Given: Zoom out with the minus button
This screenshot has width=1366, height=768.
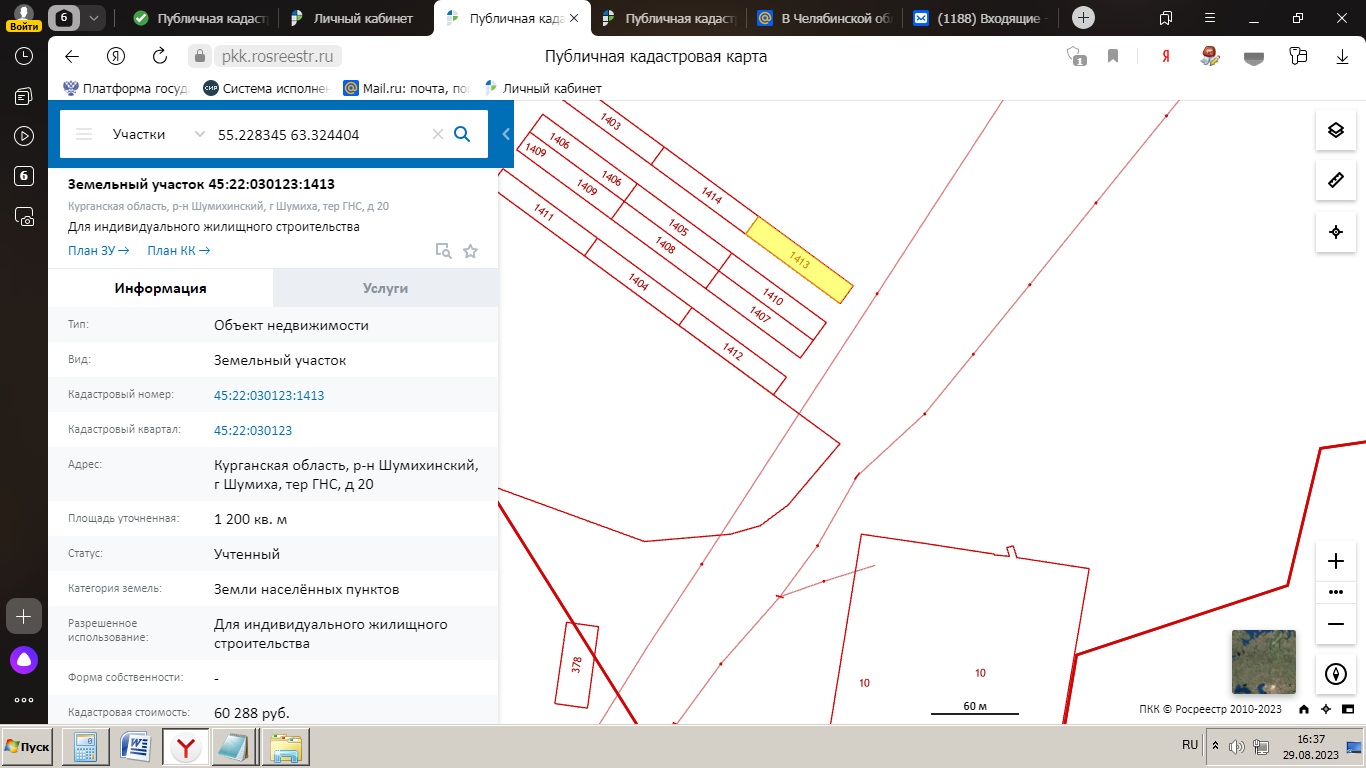Looking at the screenshot, I should click(x=1335, y=624).
